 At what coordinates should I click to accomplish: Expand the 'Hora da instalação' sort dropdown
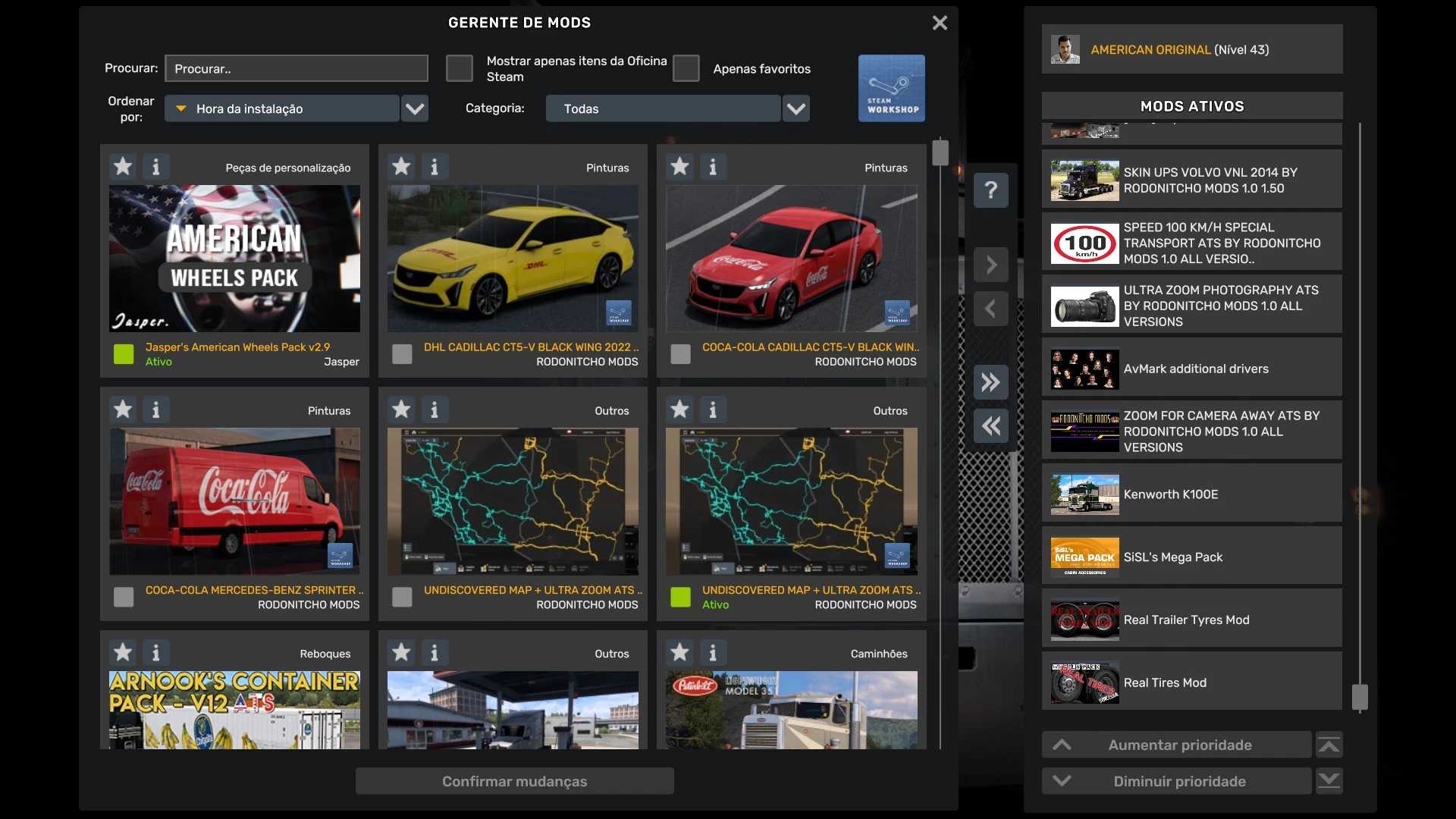(415, 108)
